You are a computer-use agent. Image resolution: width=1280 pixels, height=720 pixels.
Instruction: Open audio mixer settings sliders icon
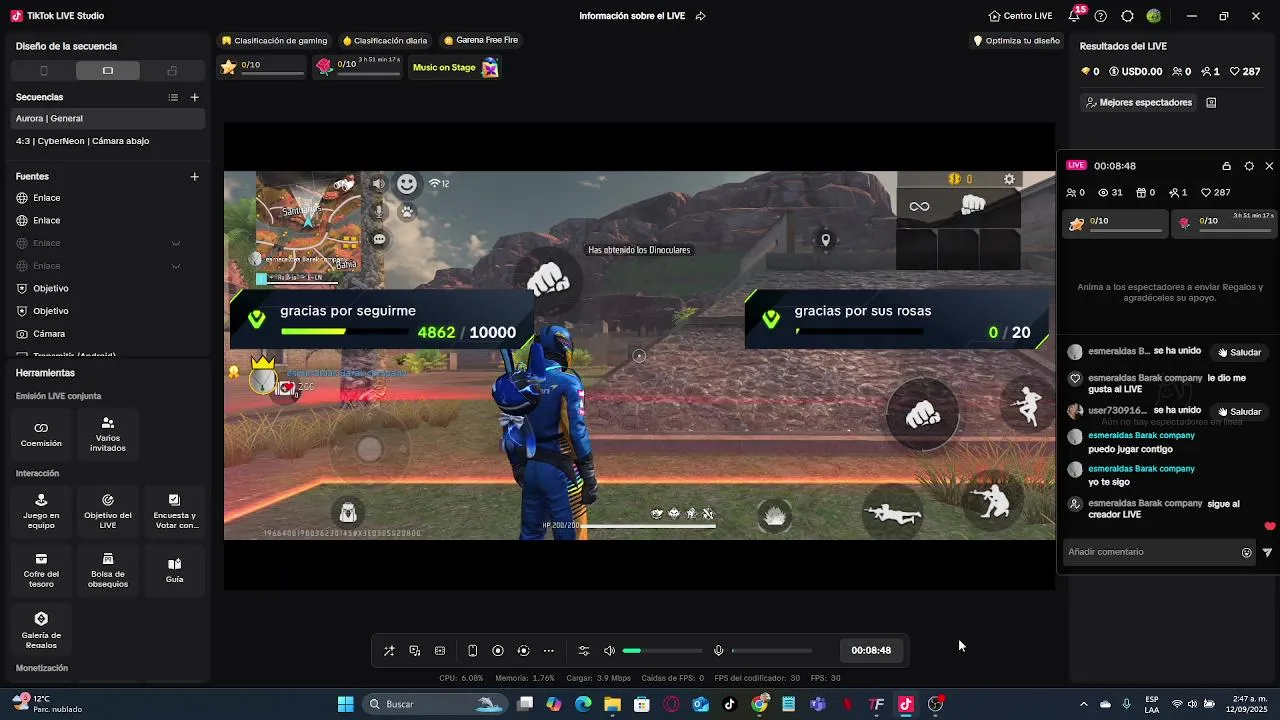tap(584, 651)
